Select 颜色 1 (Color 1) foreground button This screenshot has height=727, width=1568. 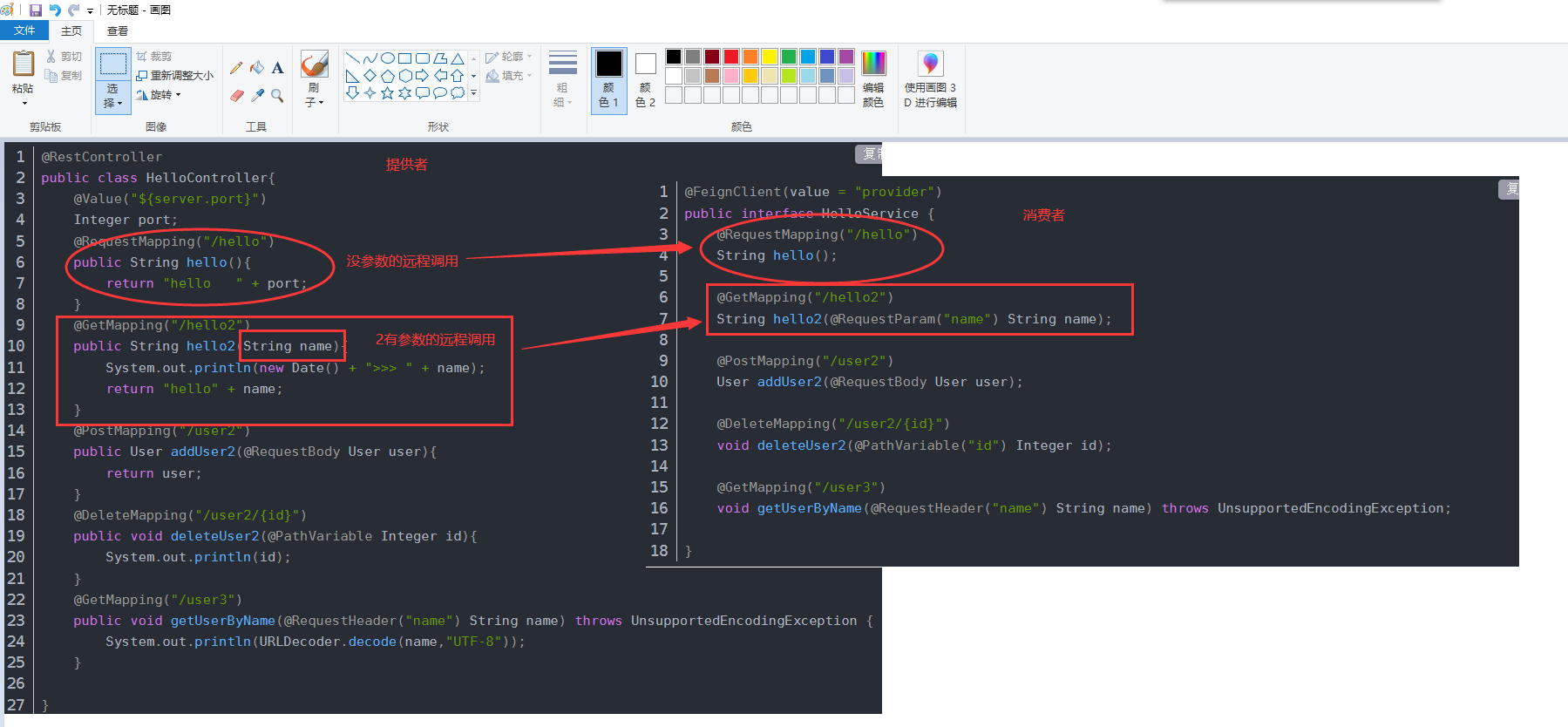click(609, 79)
